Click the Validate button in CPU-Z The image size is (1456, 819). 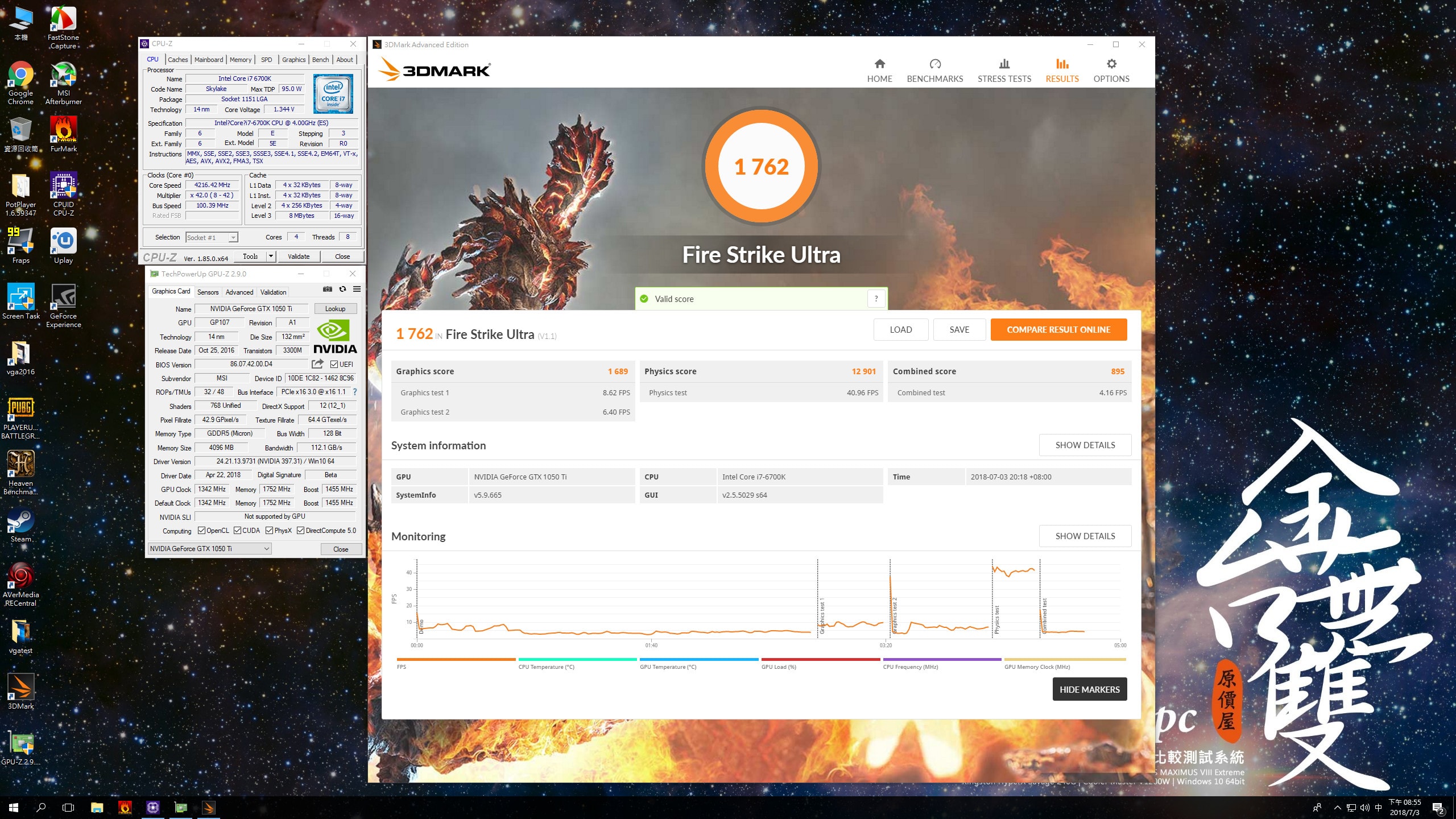click(x=299, y=257)
